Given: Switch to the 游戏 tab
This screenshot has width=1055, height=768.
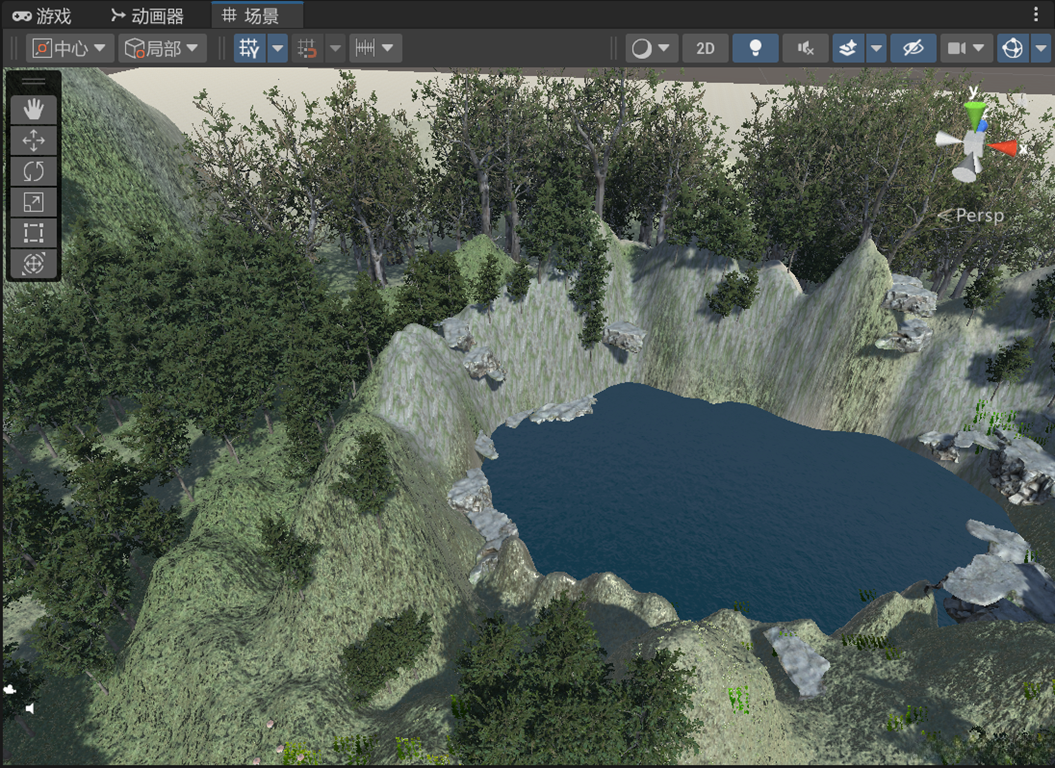Looking at the screenshot, I should pos(43,15).
